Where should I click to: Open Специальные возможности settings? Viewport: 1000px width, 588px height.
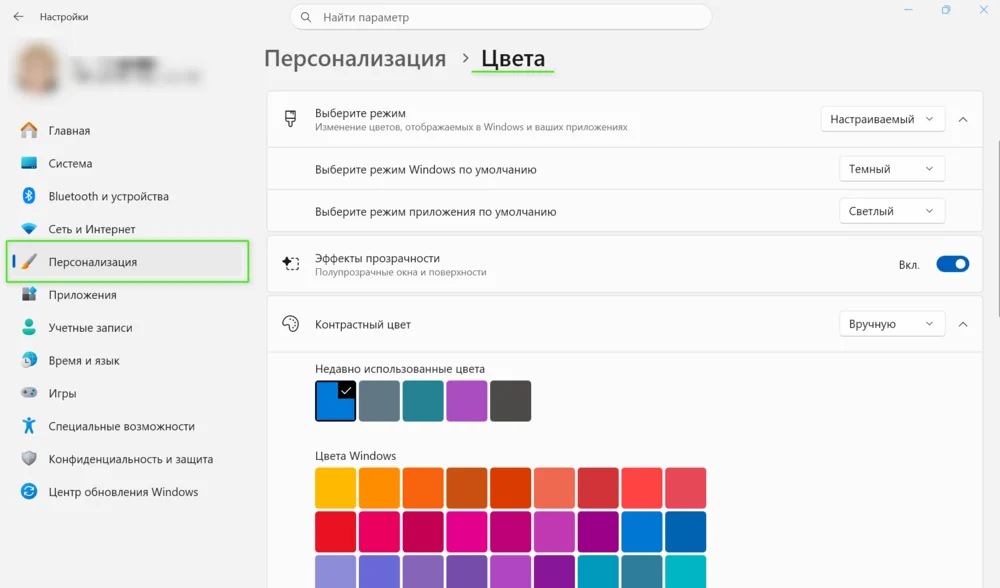coord(128,426)
